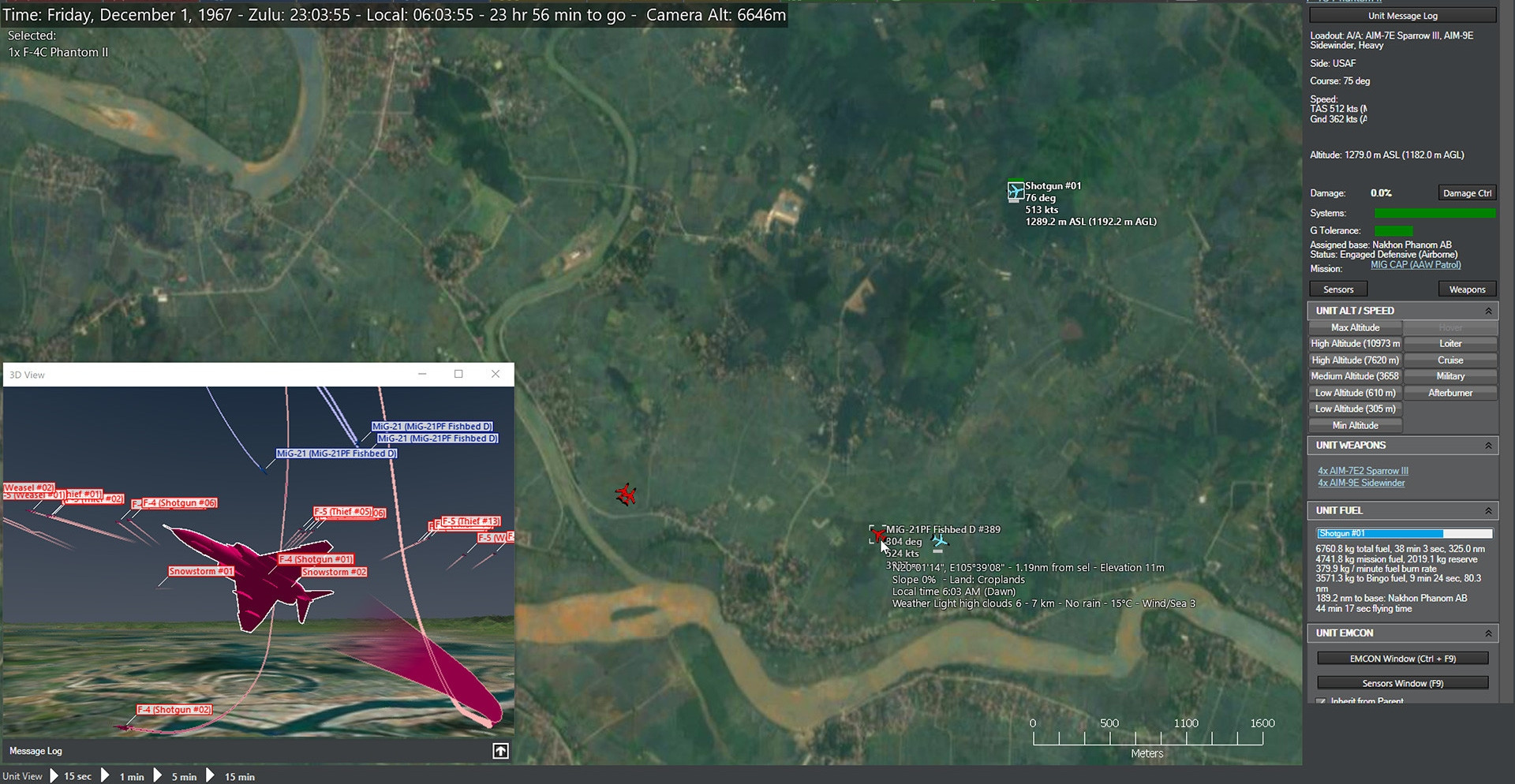Play 15 sec time advance
1515x784 pixels.
[x=54, y=776]
